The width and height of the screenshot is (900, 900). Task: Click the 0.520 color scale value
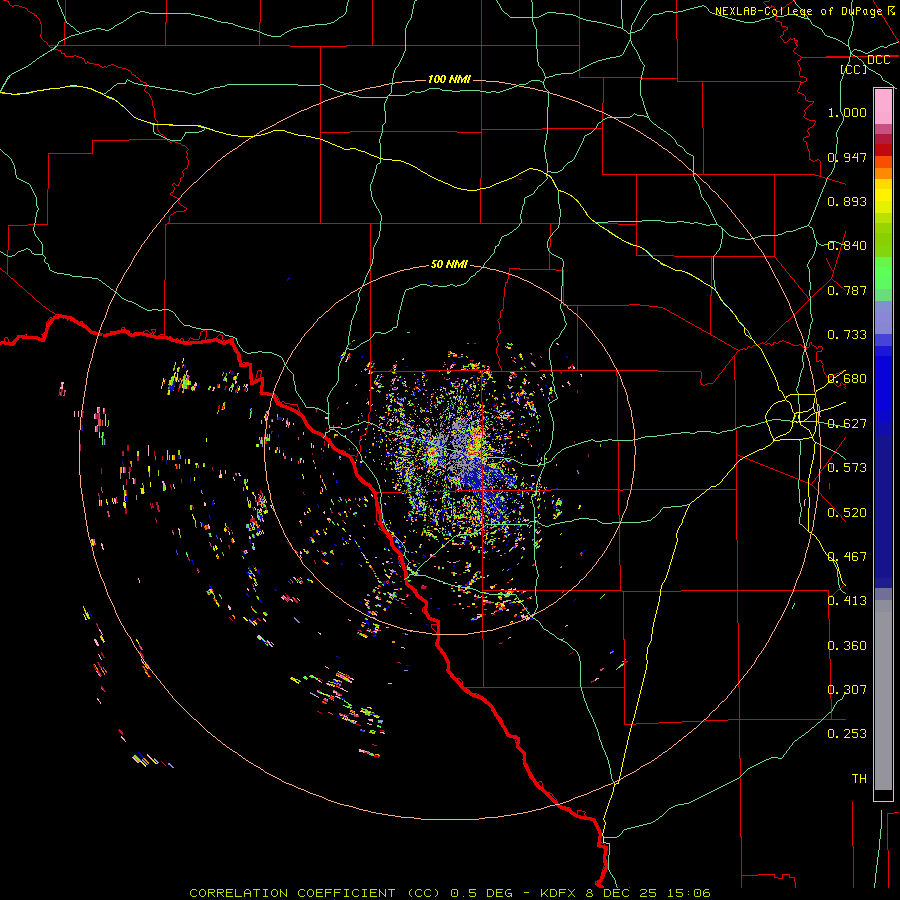[847, 513]
